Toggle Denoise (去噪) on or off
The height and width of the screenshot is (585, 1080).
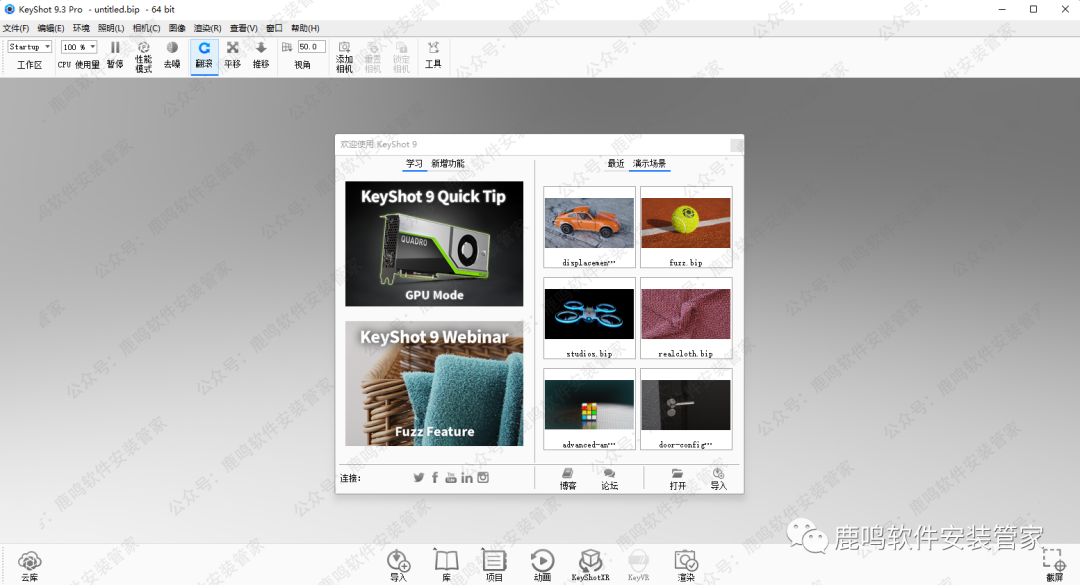172,53
